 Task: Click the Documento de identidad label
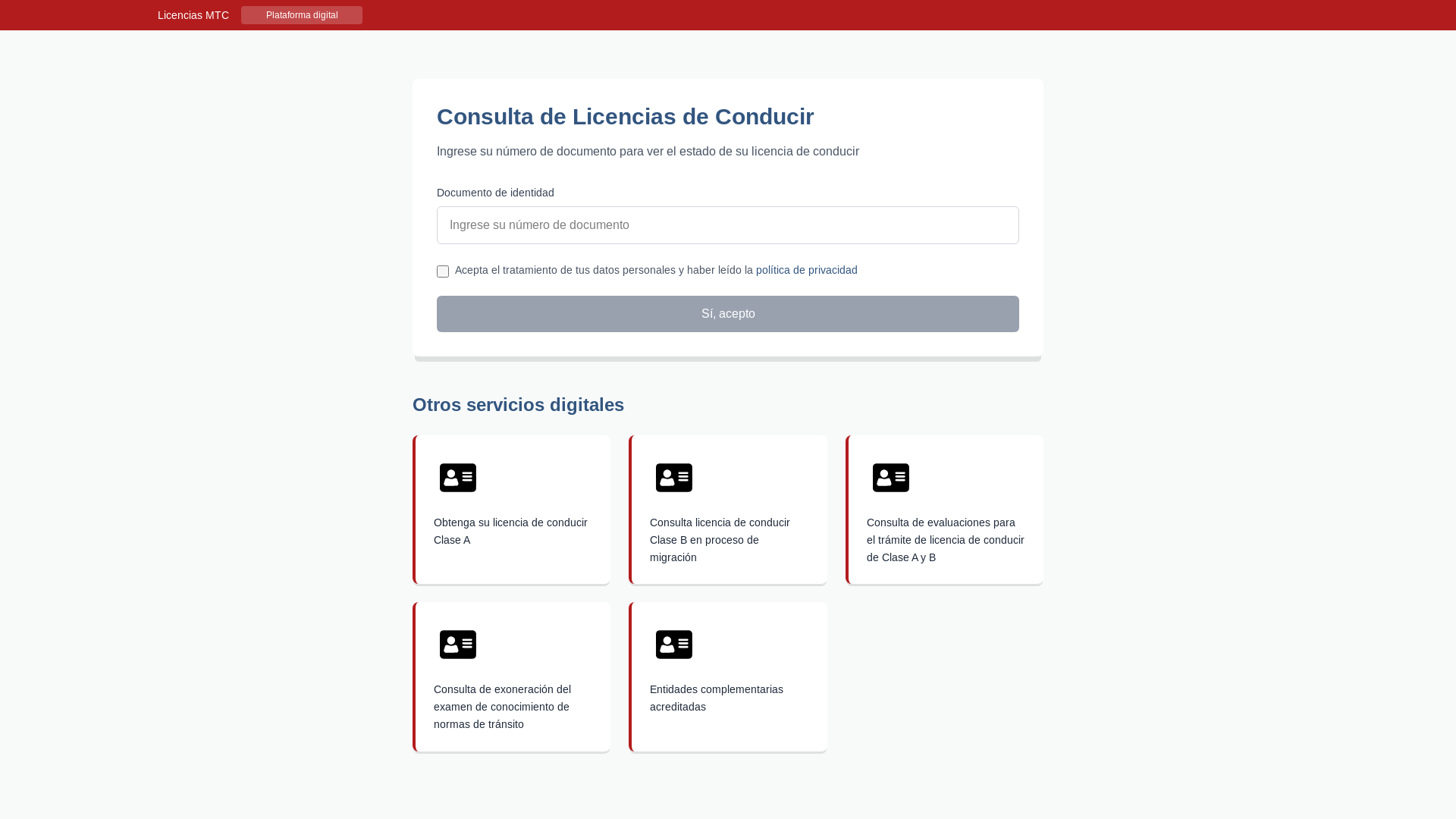pyautogui.click(x=495, y=193)
